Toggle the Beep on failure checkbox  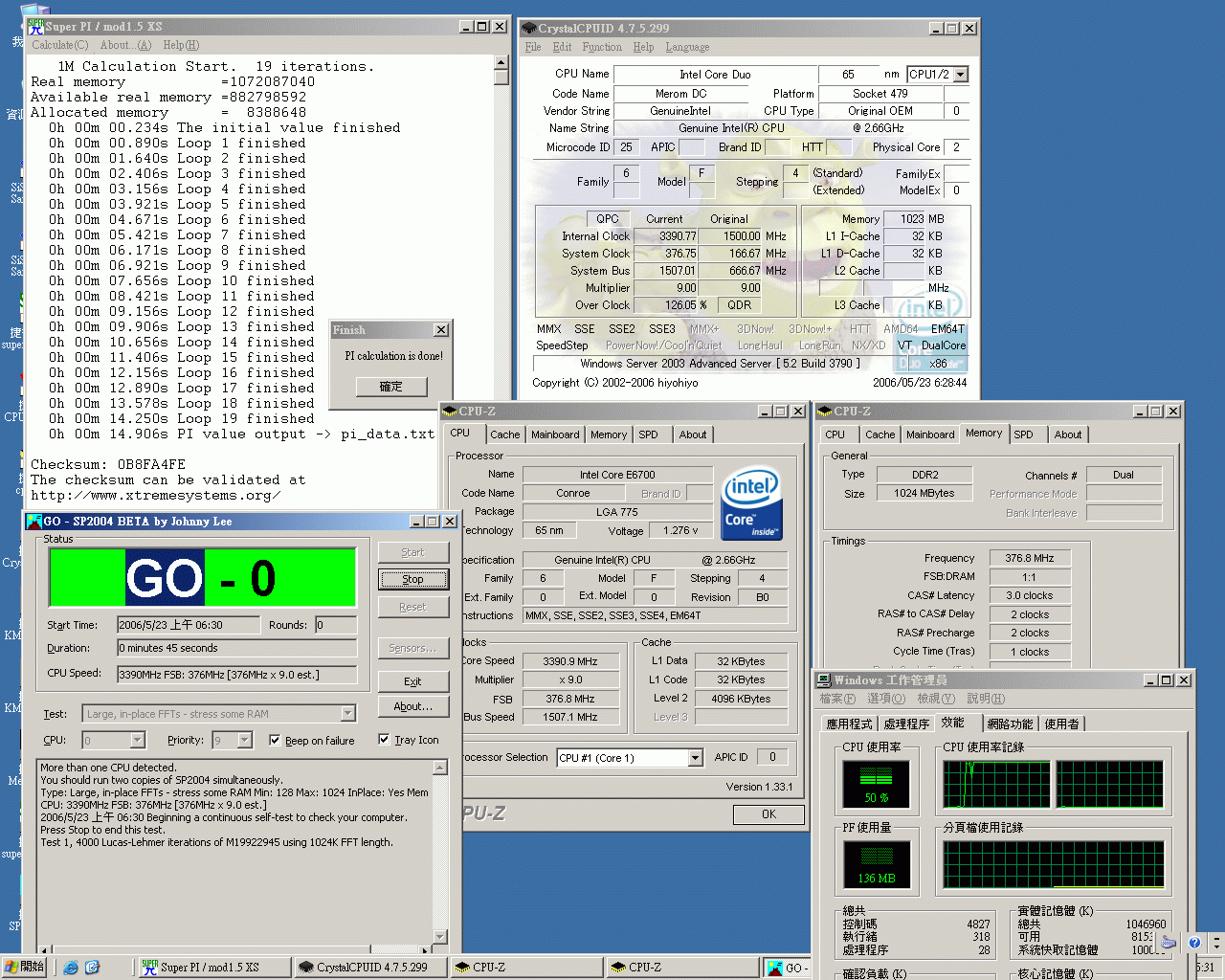tap(275, 740)
